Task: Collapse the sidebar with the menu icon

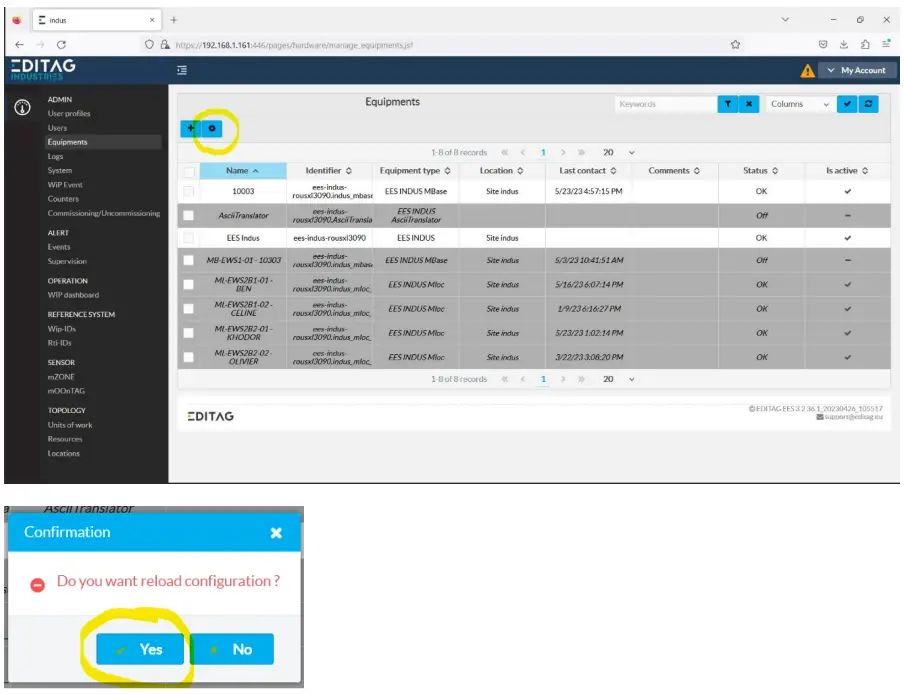Action: 182,71
